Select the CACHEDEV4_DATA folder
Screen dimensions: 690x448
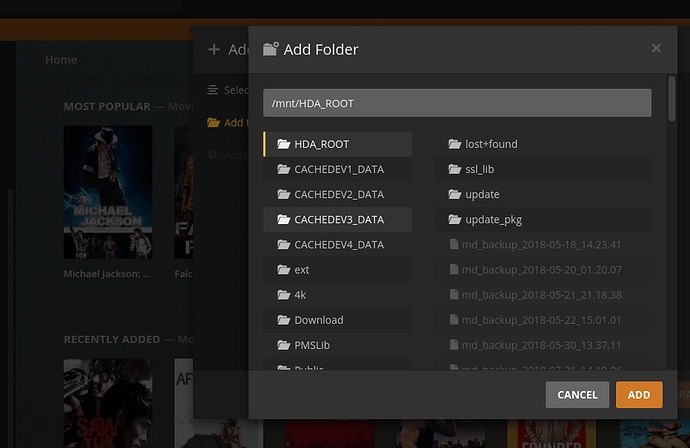coord(338,245)
